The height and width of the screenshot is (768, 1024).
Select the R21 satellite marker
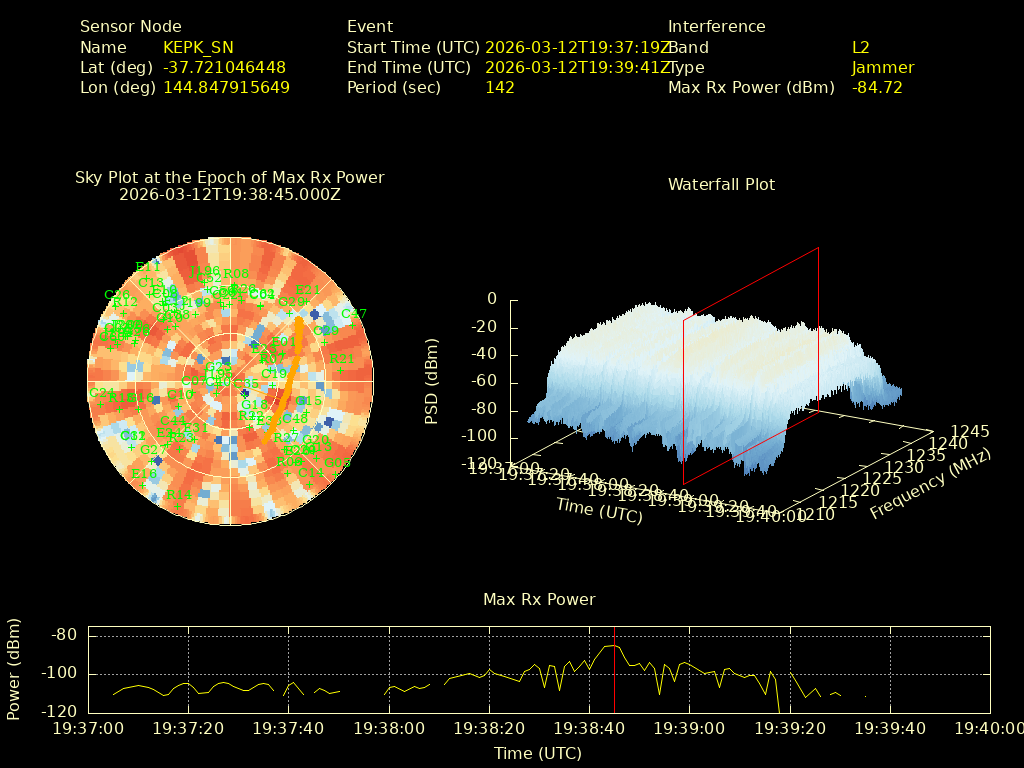coord(341,359)
